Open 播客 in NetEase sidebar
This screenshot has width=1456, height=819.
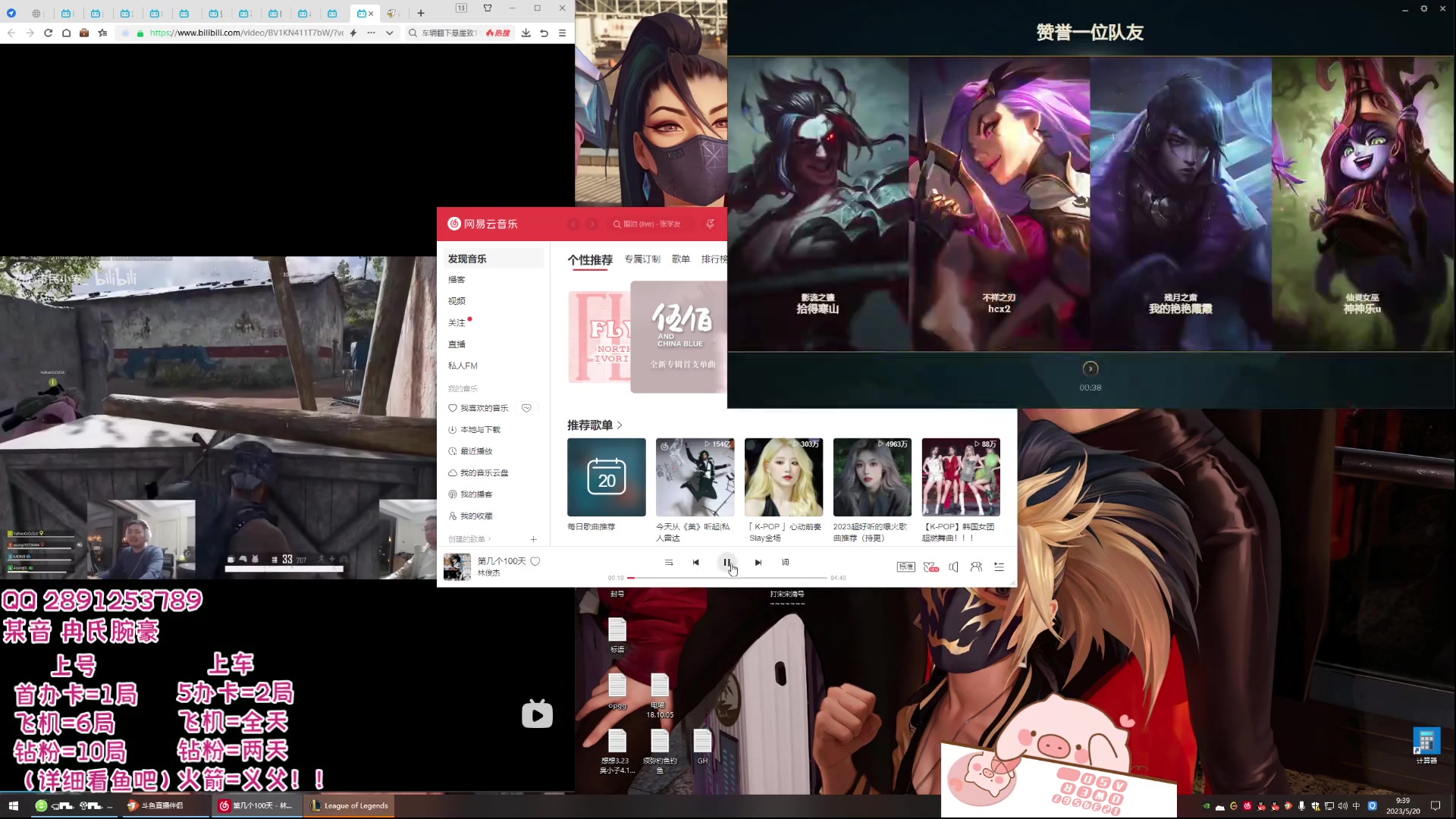pos(457,280)
